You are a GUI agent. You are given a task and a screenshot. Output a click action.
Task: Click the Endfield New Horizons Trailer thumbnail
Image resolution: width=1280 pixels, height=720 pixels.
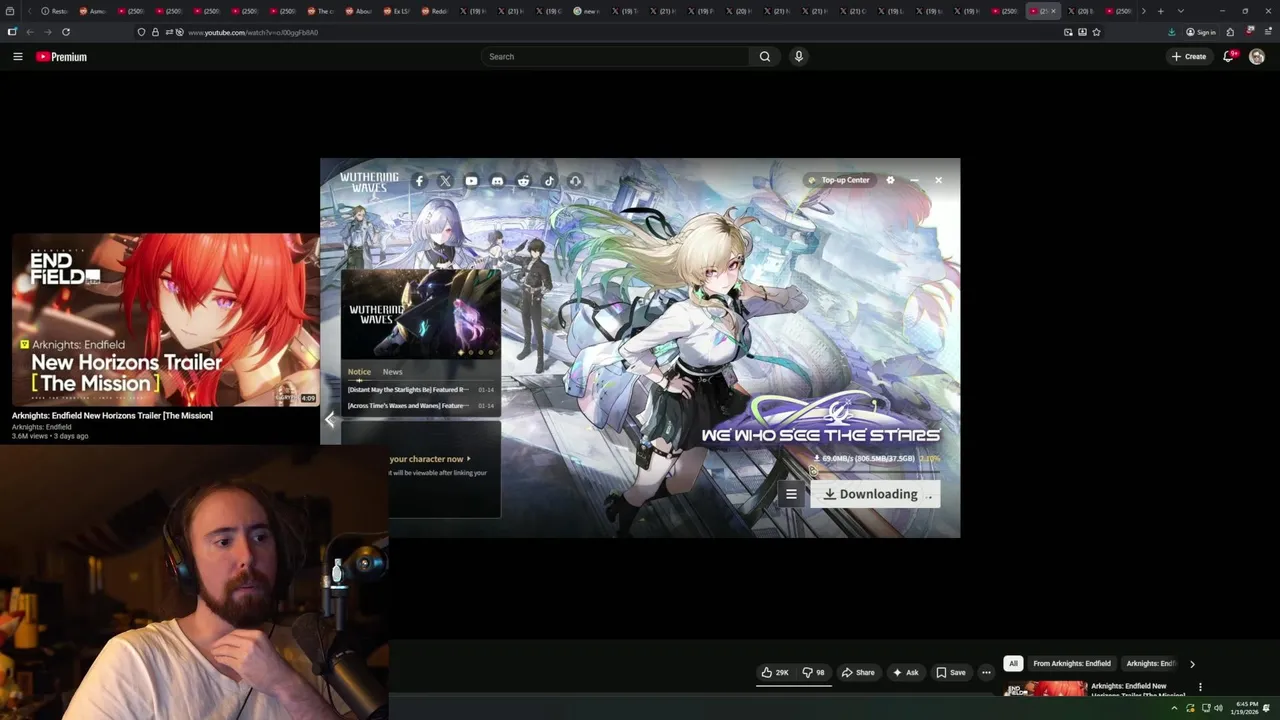(166, 320)
